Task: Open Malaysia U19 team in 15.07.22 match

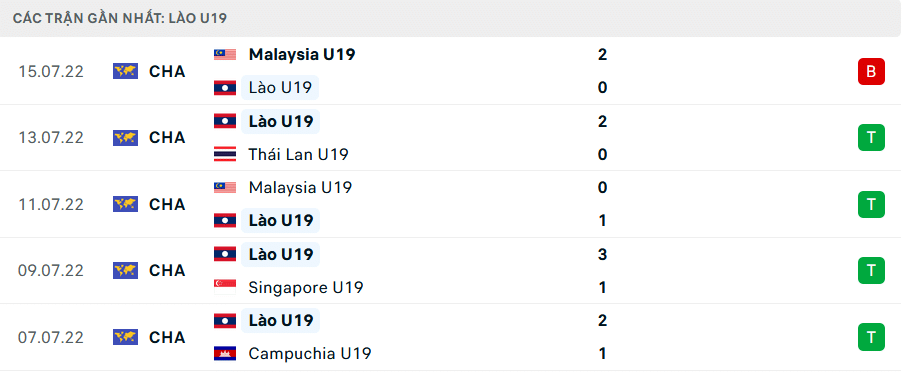Action: (302, 55)
